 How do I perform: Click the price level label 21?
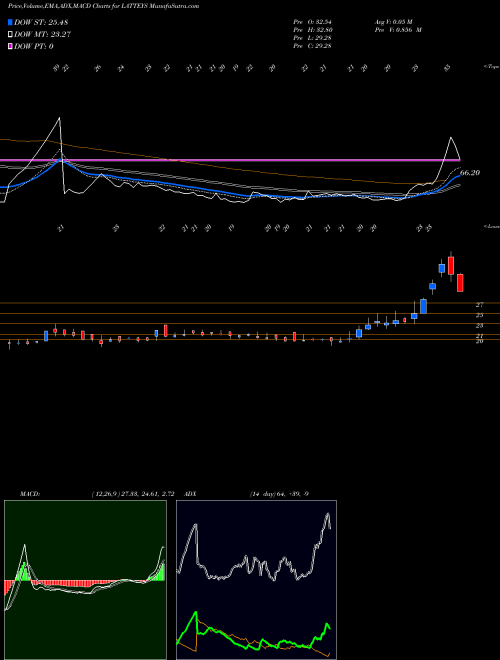coord(479,335)
